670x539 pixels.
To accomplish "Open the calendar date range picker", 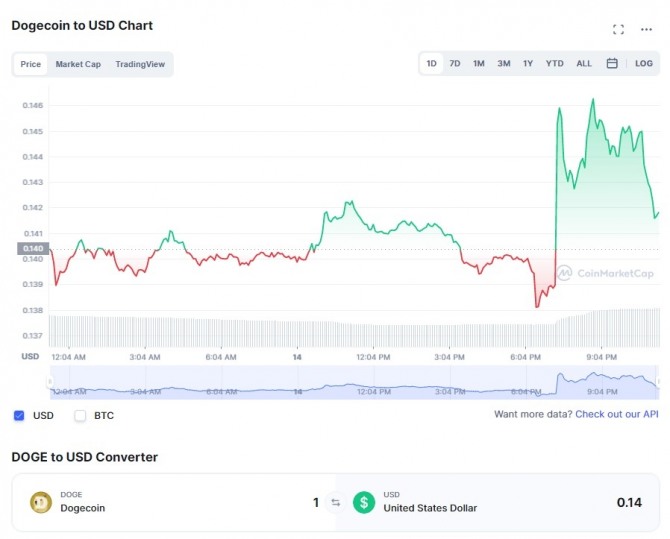I will coord(612,64).
